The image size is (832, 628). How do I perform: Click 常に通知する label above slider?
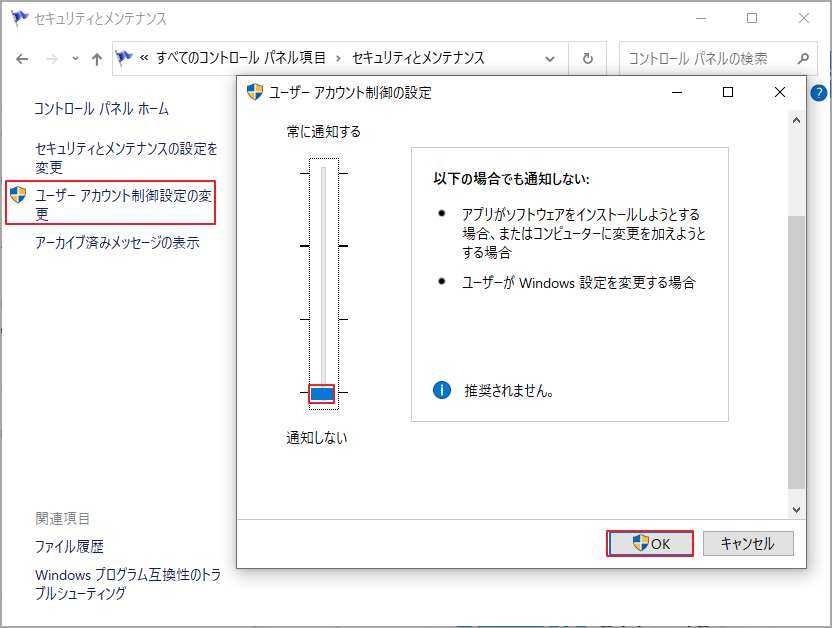pyautogui.click(x=323, y=132)
